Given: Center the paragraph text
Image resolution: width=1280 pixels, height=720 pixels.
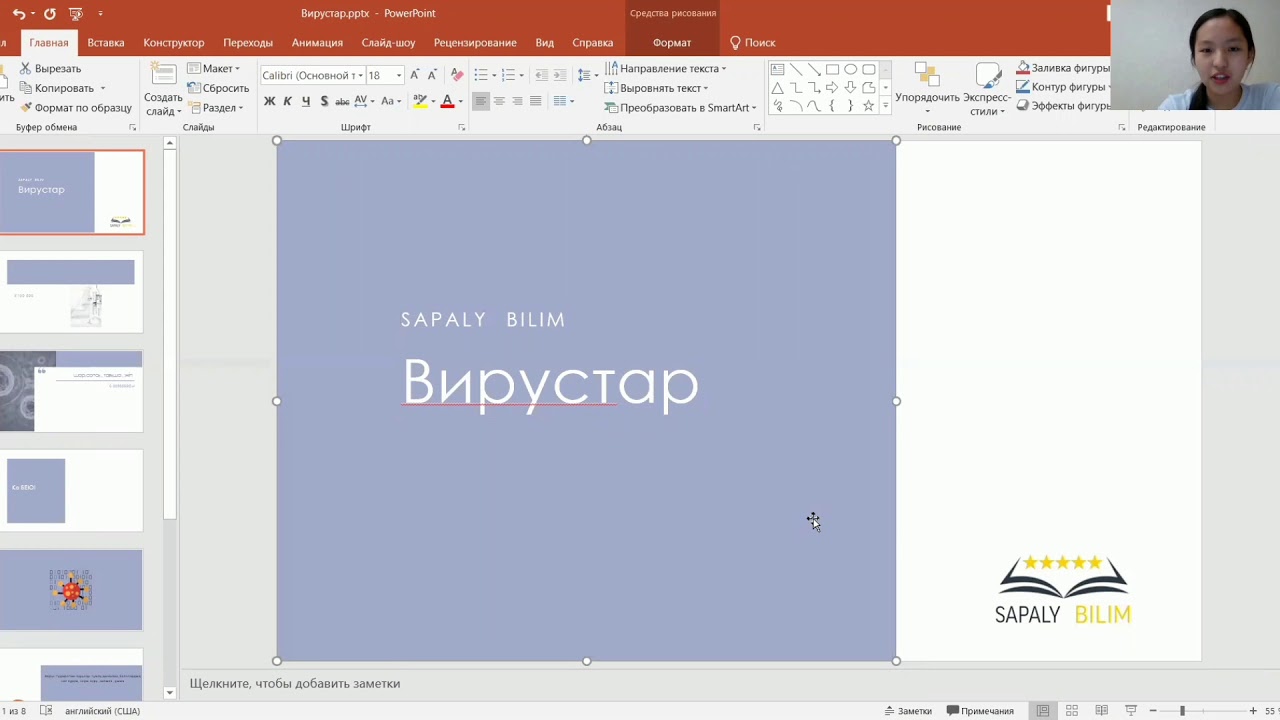Looking at the screenshot, I should [x=499, y=101].
